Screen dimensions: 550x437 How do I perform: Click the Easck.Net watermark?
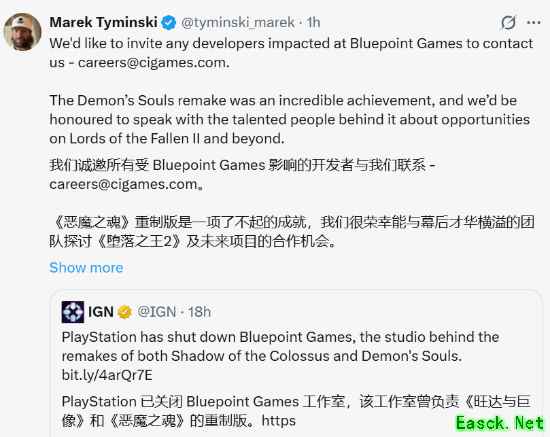(500, 423)
